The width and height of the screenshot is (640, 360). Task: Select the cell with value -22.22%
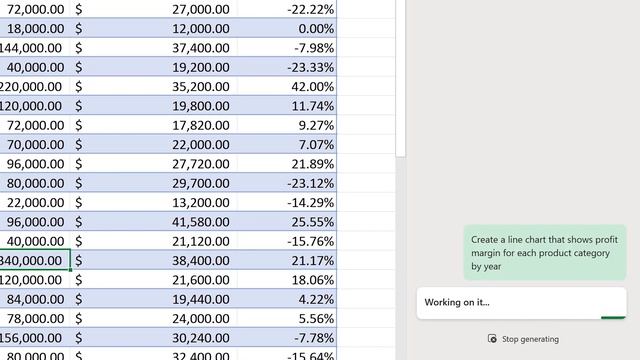click(287, 9)
